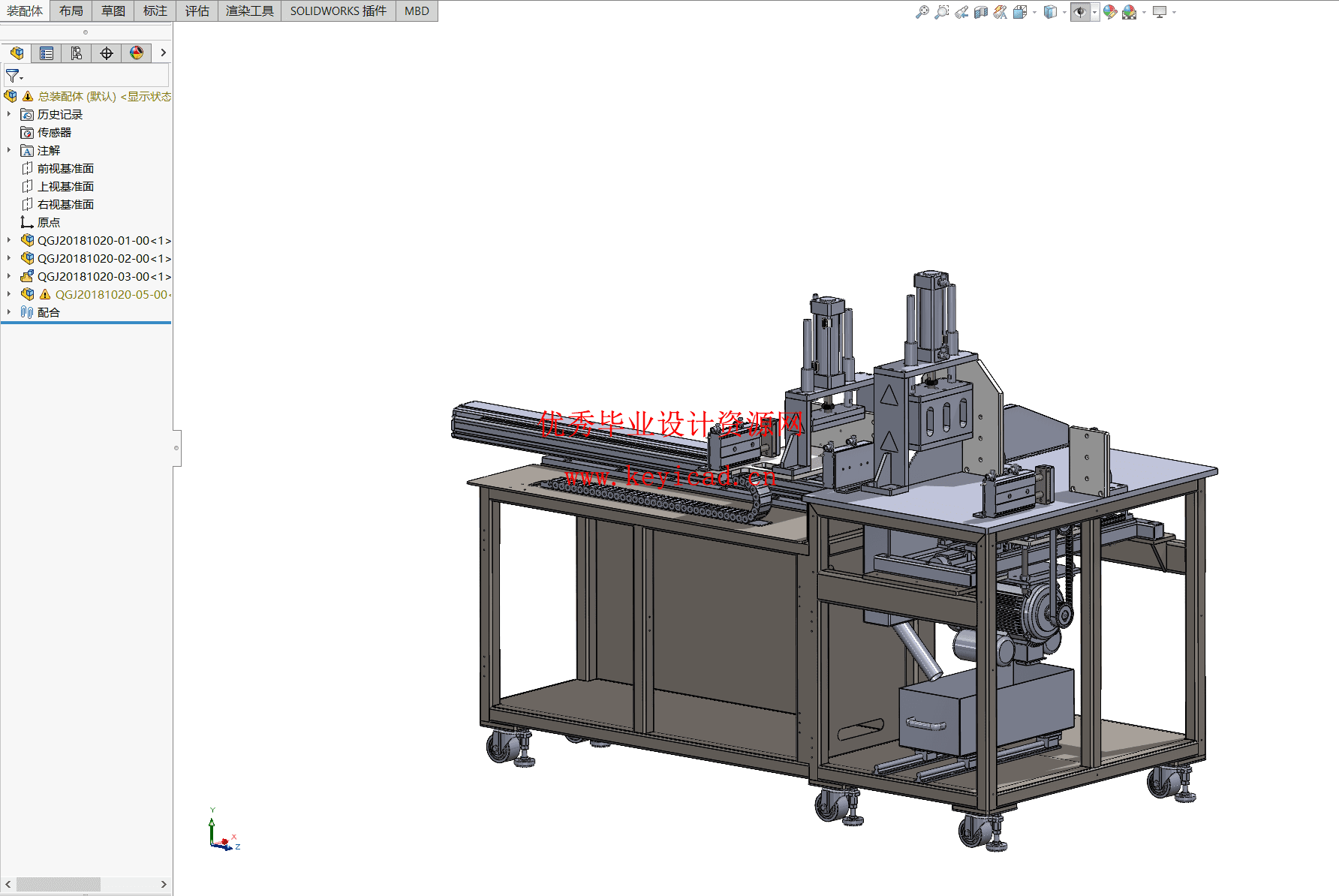The image size is (1339, 896).
Task: Click the panel collapse handle on the splitter
Action: click(x=176, y=448)
